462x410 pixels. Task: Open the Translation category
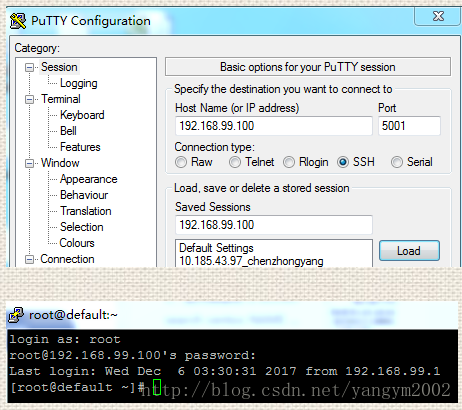(86, 211)
